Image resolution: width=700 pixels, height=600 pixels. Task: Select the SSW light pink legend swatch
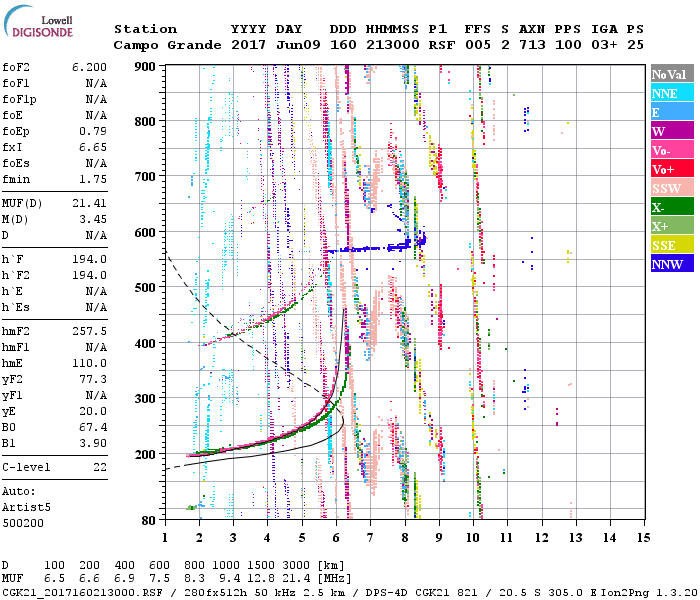coord(672,188)
